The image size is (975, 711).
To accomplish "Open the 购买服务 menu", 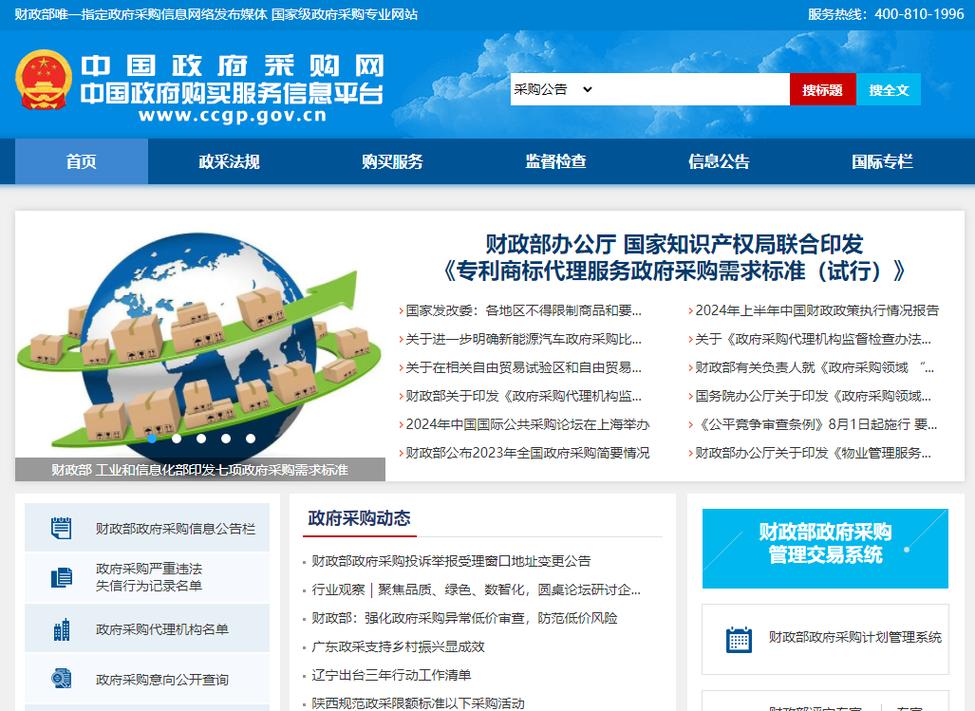I will click(x=392, y=162).
